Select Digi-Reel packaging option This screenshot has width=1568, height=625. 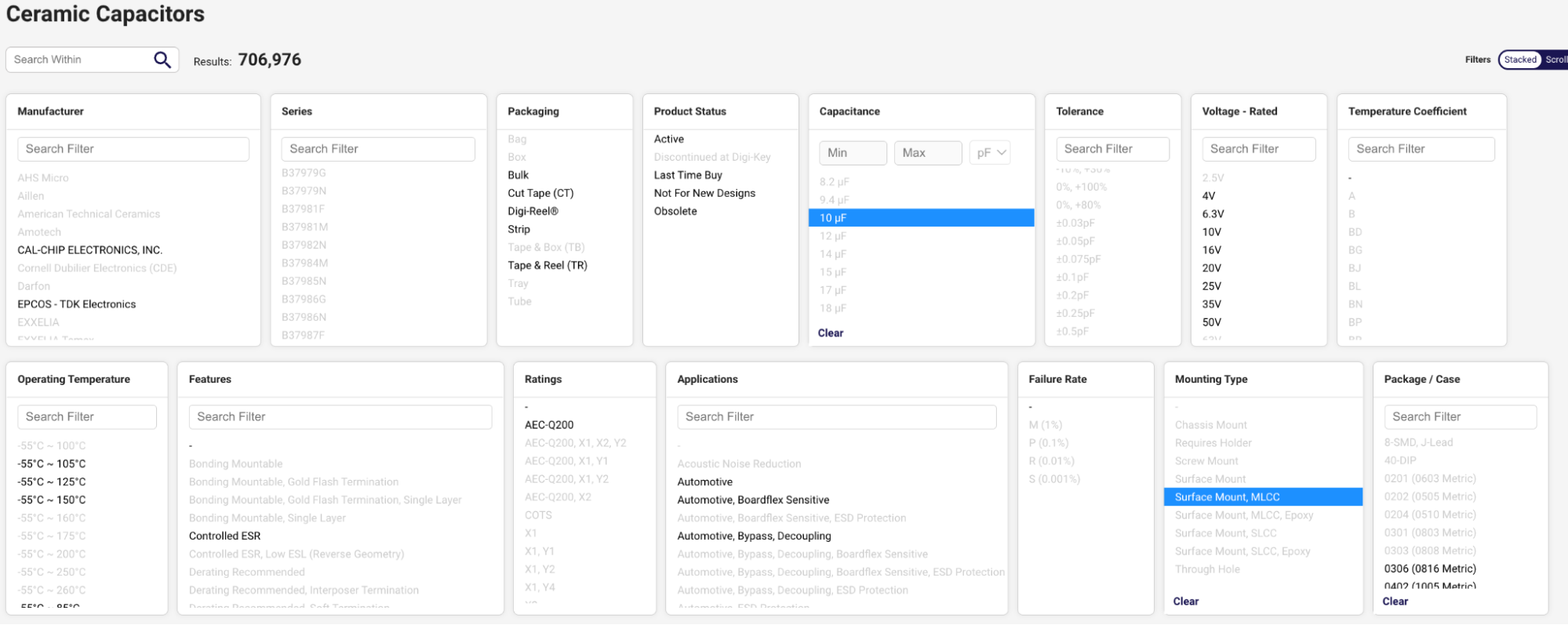point(533,211)
